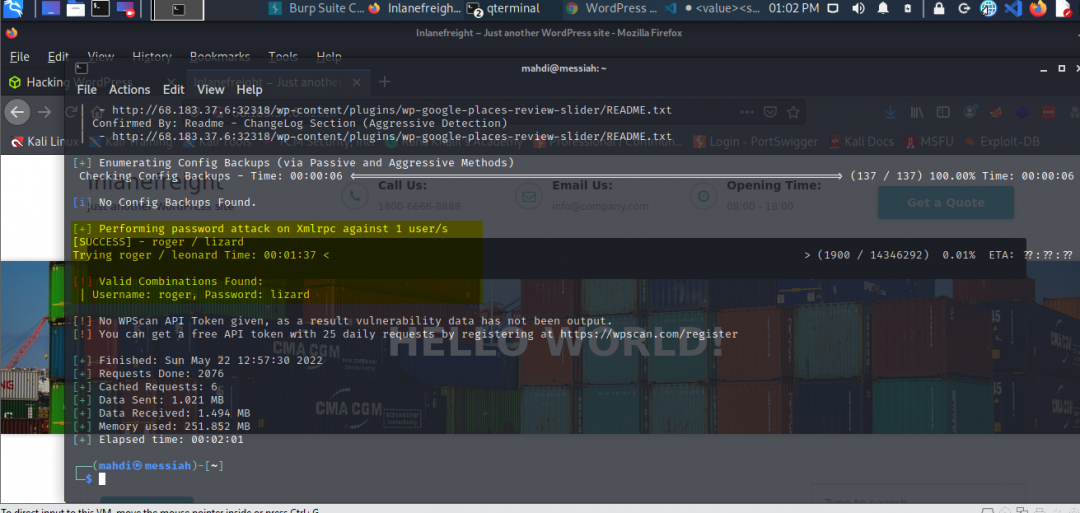Switch to VS Code <value> taskbar item

coord(713,9)
